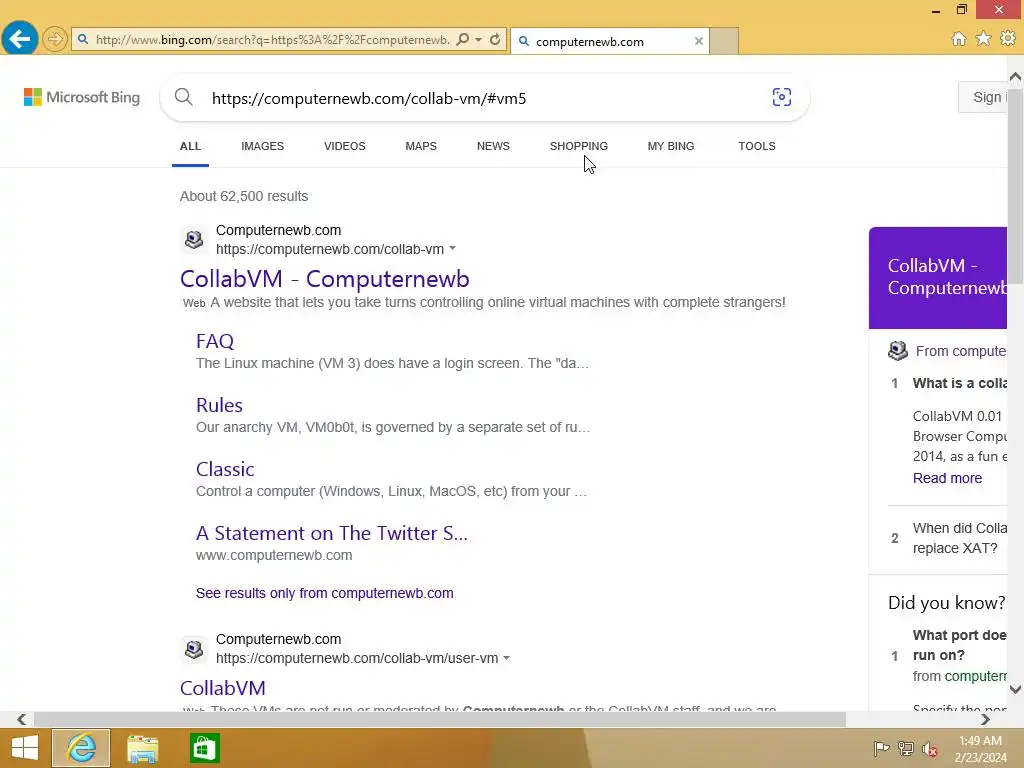
Task: Open the Favorites star icon
Action: [x=983, y=39]
